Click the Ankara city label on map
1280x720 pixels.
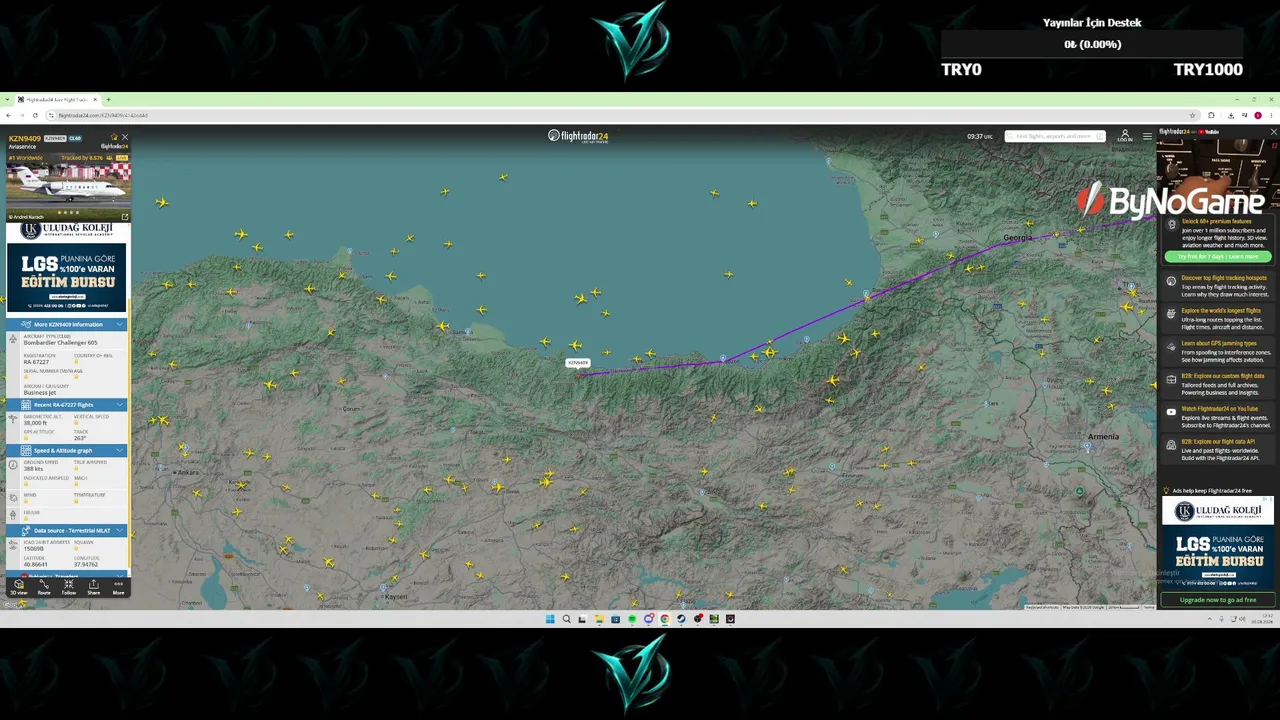point(188,472)
